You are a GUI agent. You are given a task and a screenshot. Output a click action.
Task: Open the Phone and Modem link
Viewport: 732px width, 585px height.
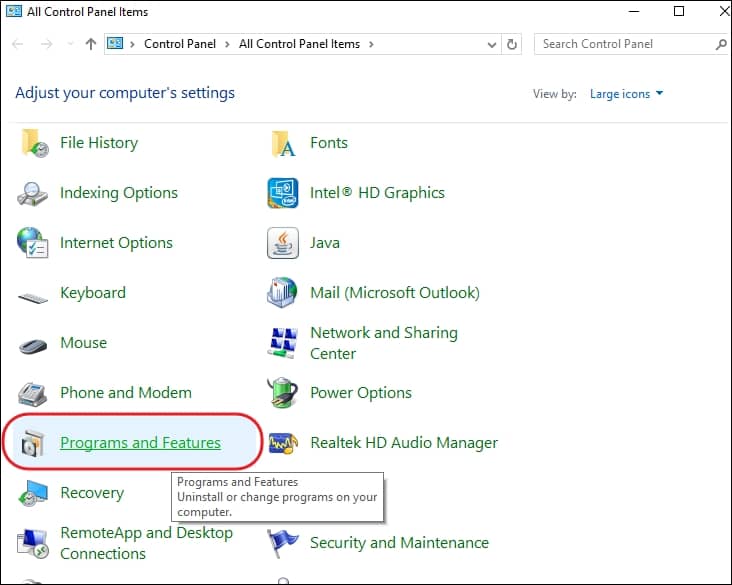pos(126,393)
